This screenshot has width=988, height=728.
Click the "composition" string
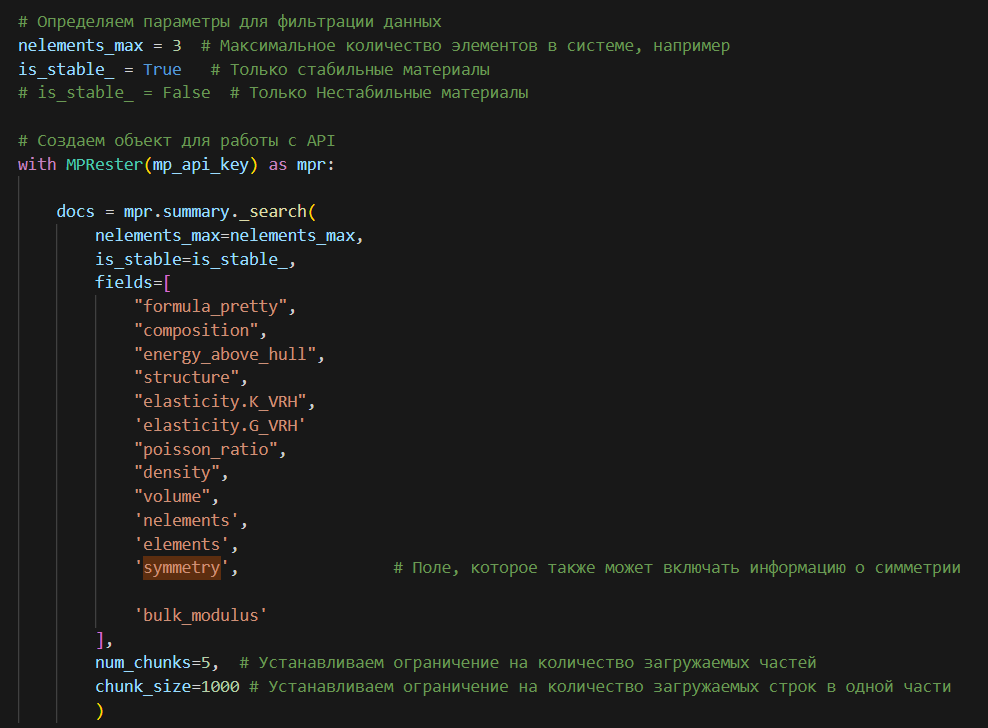pos(196,330)
